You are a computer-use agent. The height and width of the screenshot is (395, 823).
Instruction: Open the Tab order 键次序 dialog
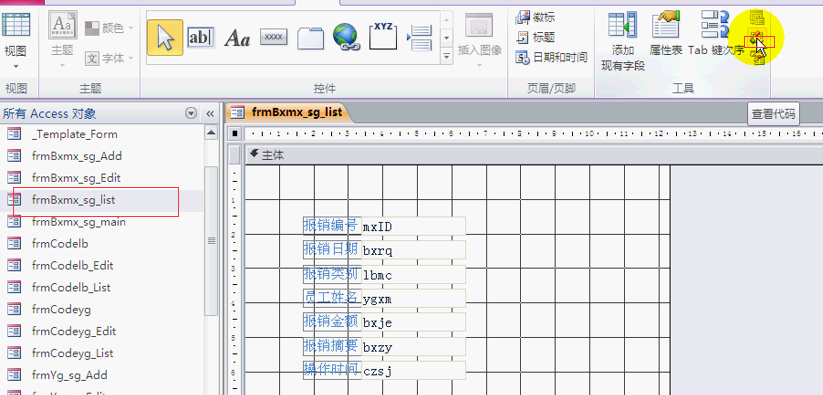[716, 34]
